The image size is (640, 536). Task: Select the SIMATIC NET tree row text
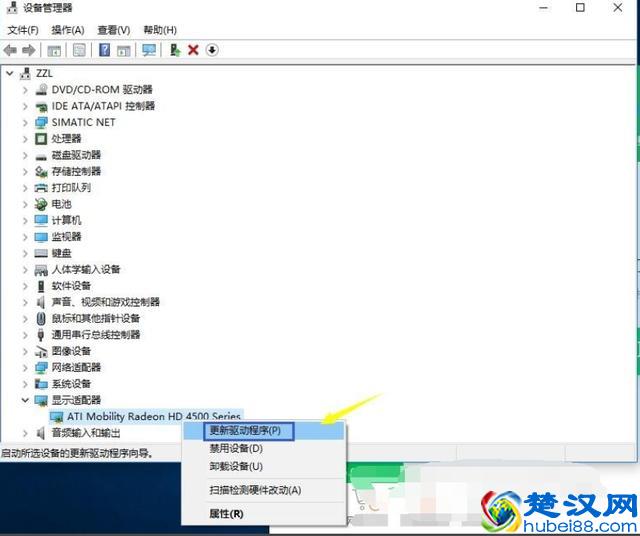tap(83, 122)
